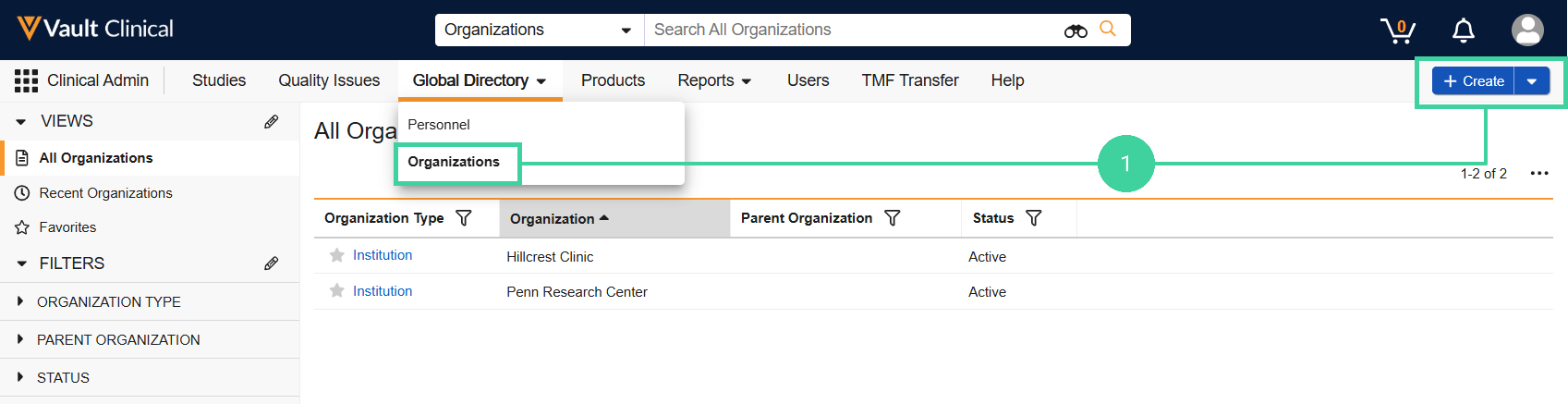Click the Clinical Admin label
The image size is (1568, 404).
[98, 80]
